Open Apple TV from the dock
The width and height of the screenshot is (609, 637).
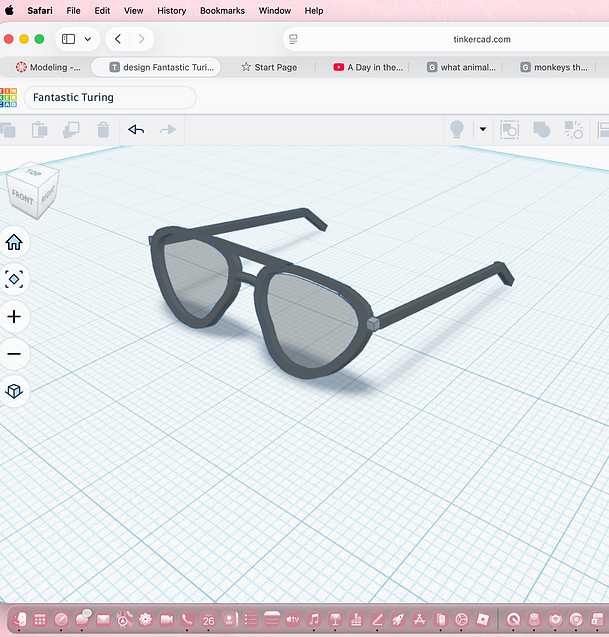click(293, 619)
